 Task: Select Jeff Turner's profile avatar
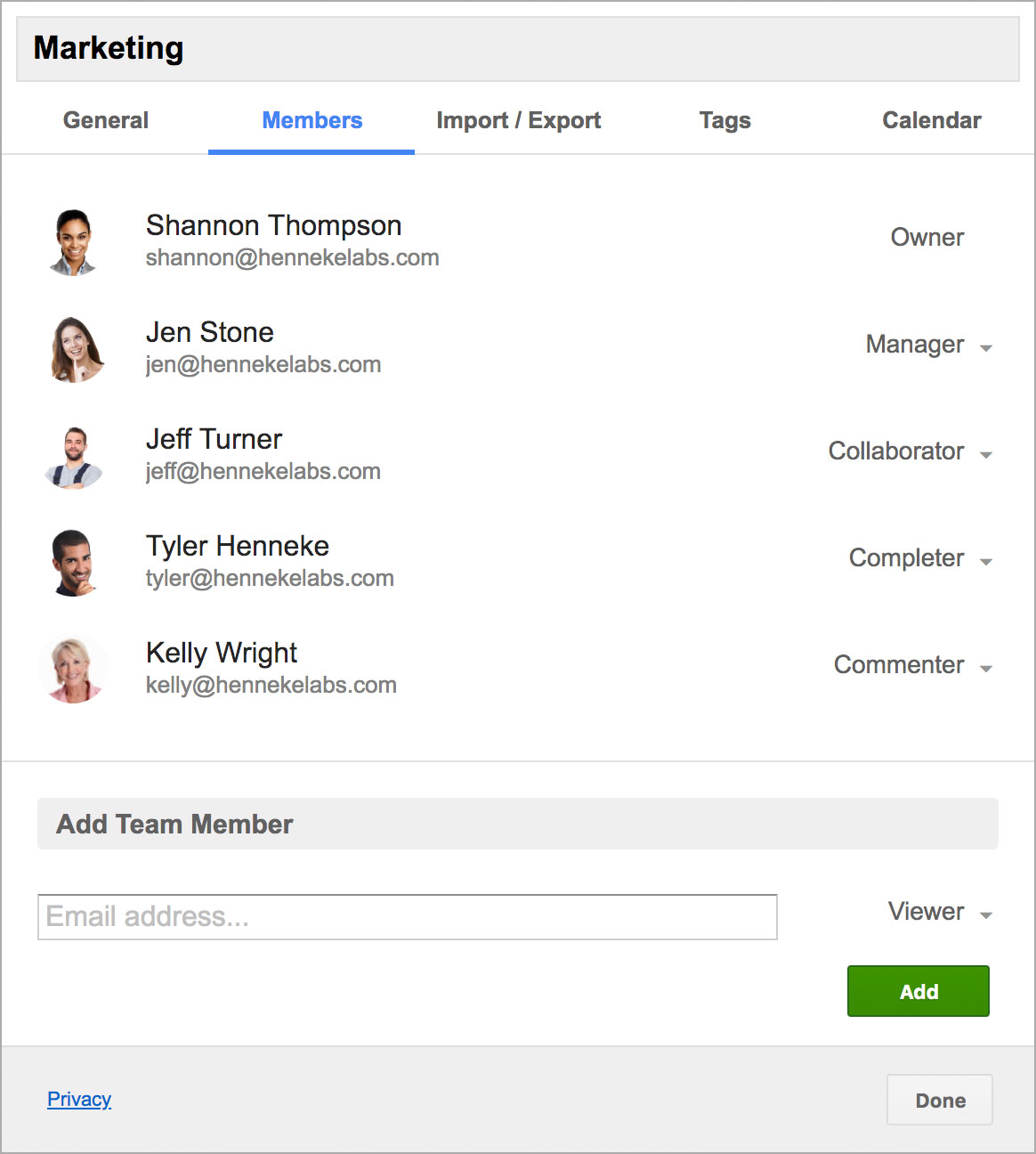click(x=75, y=456)
